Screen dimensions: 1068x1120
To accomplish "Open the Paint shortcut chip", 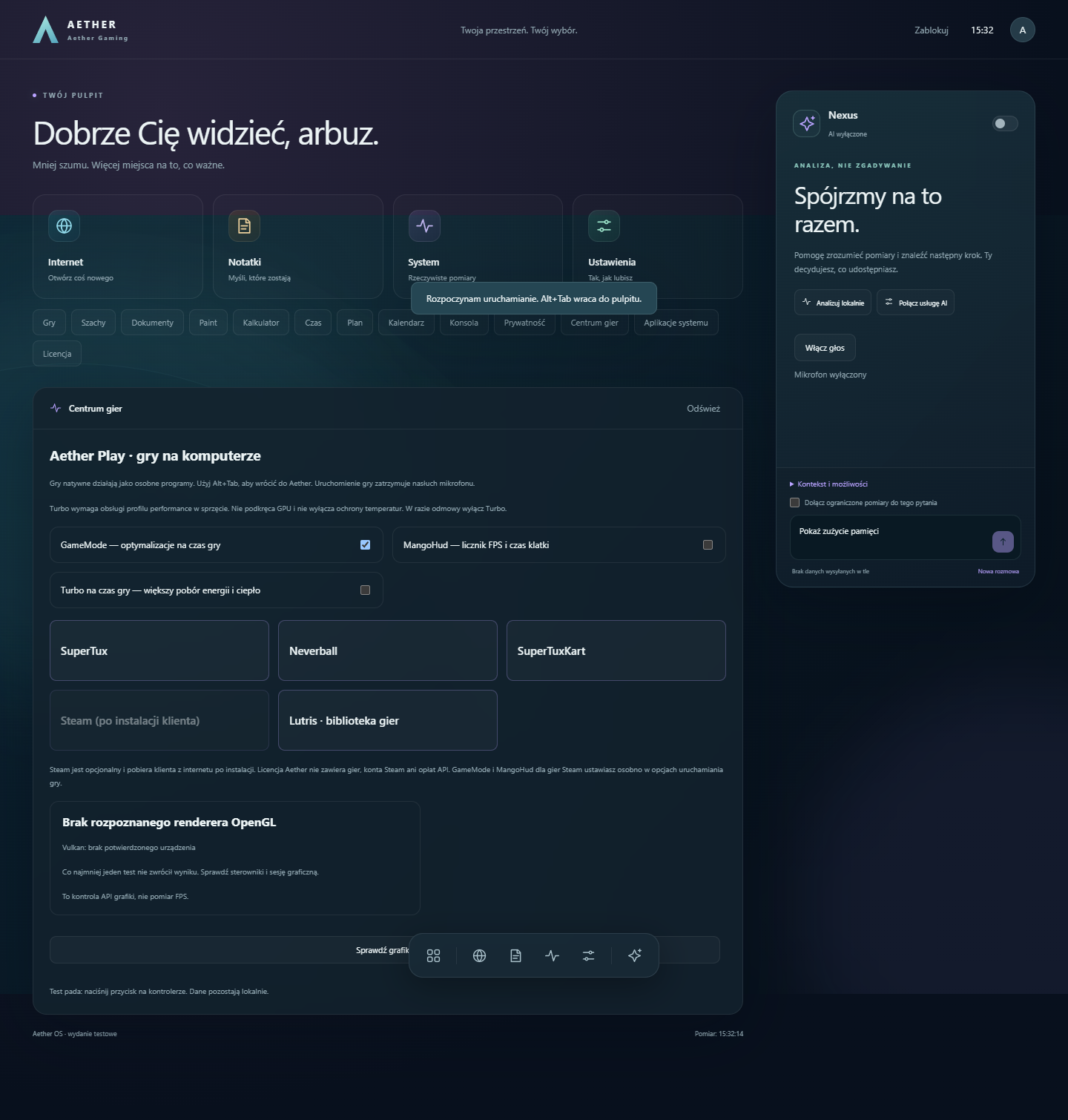I will point(208,323).
